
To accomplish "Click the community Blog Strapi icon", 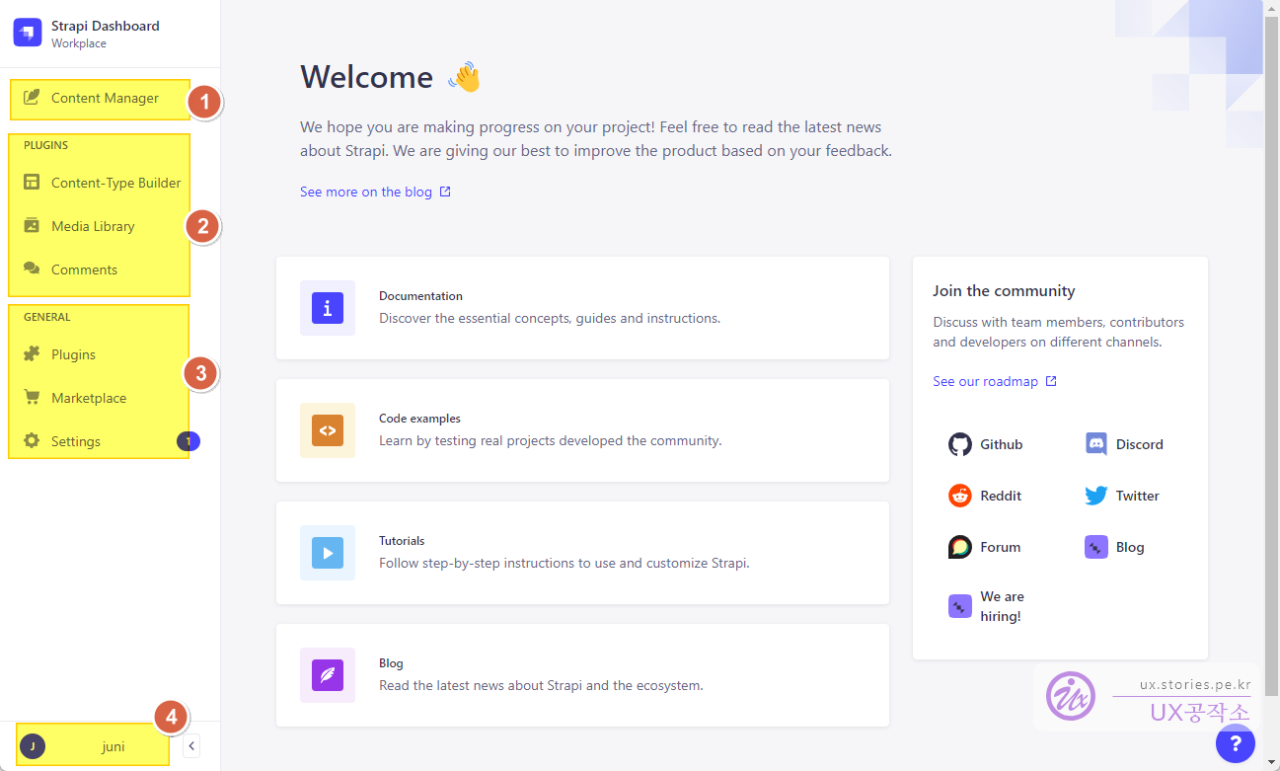I will pos(1096,547).
